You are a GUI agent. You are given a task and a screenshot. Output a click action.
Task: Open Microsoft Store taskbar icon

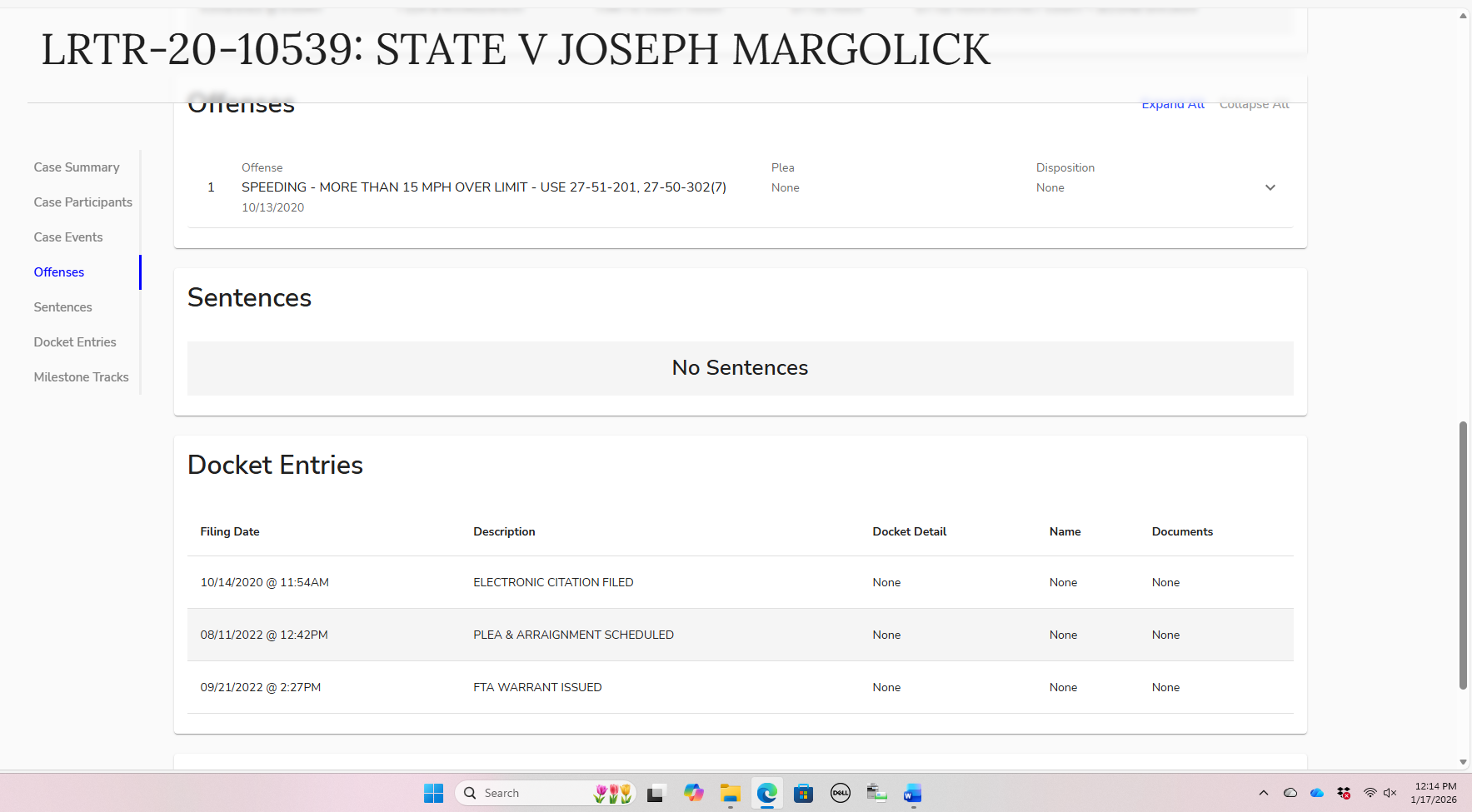pyautogui.click(x=803, y=793)
